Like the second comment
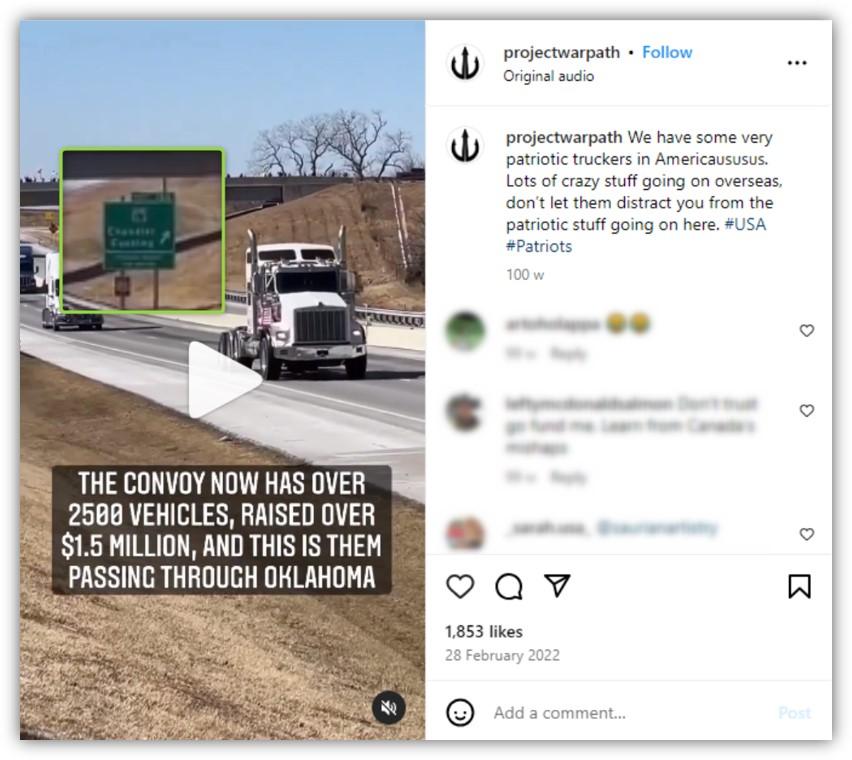 [806, 411]
